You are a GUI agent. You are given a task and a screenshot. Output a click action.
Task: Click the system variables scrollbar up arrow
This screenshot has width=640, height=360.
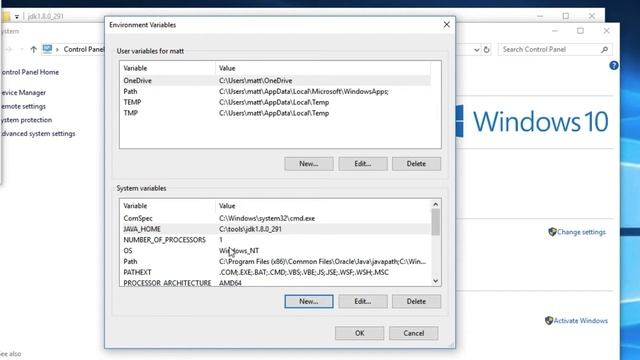pyautogui.click(x=436, y=204)
